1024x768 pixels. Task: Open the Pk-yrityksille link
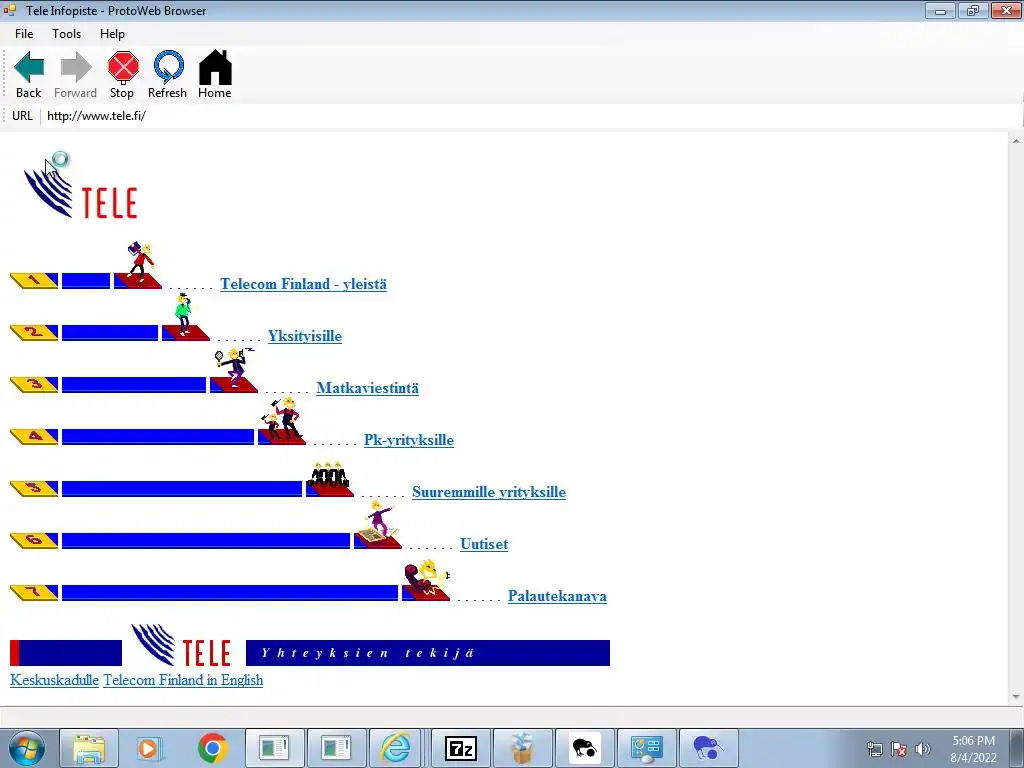(x=409, y=440)
